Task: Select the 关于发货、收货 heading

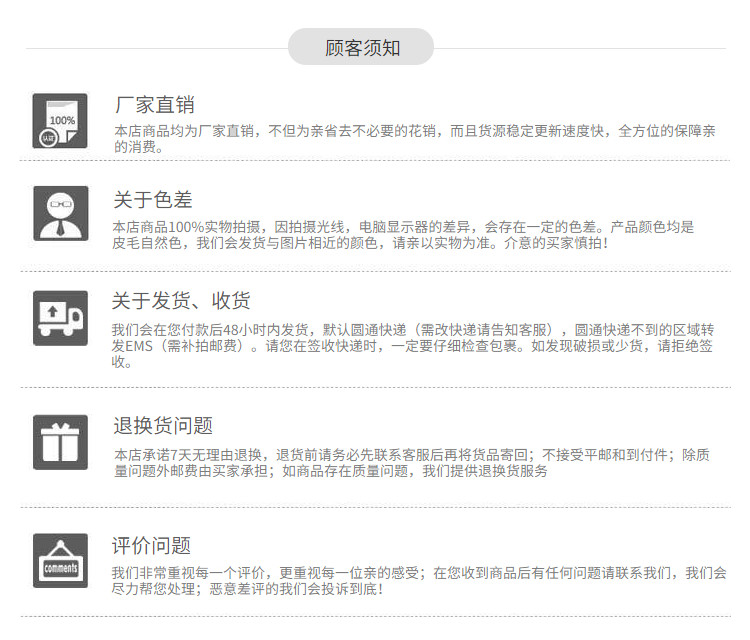Action: click(x=181, y=301)
